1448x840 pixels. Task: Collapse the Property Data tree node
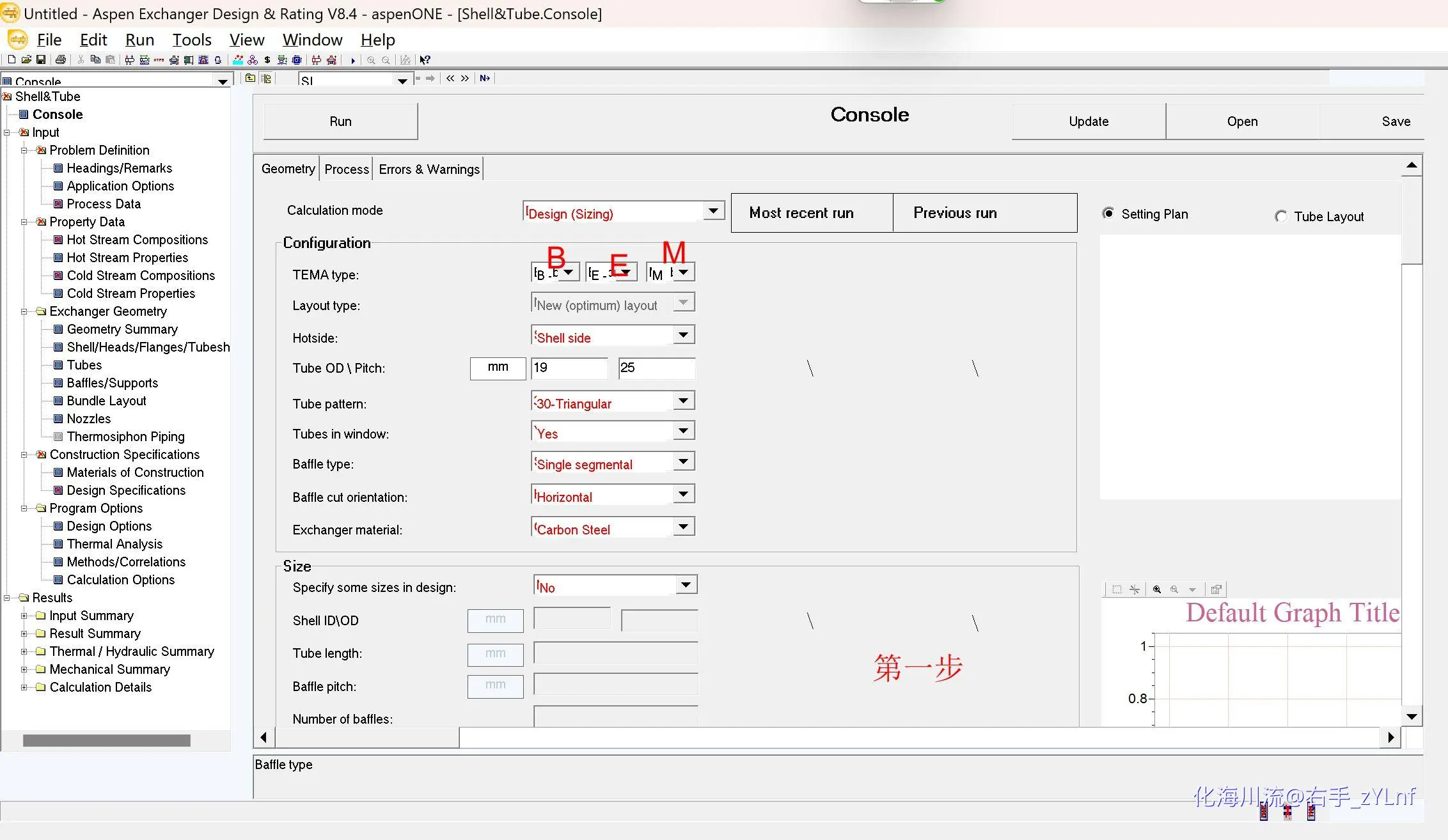click(24, 222)
